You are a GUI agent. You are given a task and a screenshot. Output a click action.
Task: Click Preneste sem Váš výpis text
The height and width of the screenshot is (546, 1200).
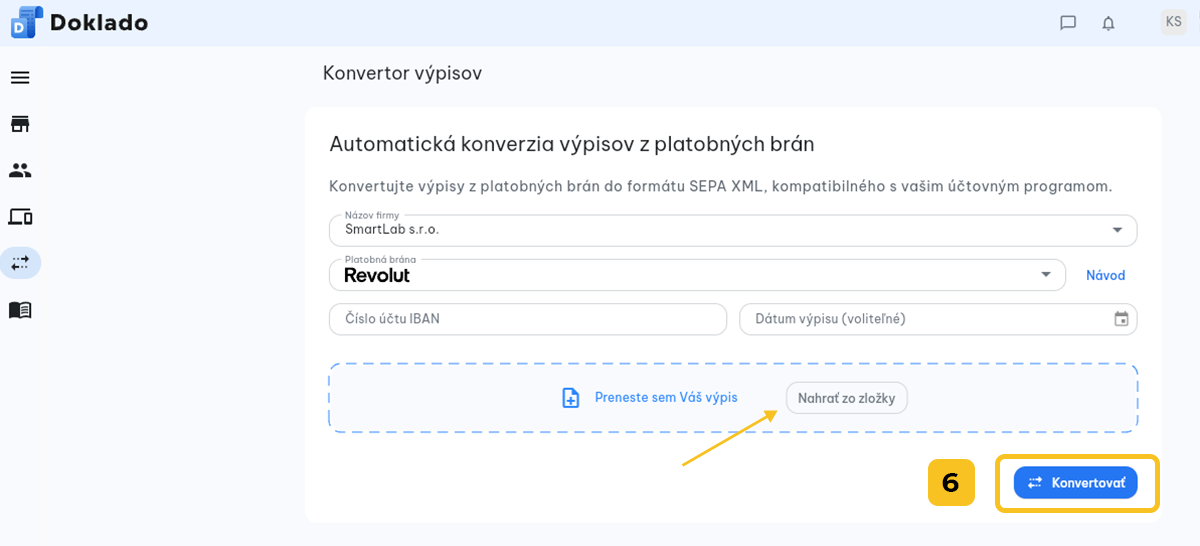pyautogui.click(x=666, y=397)
